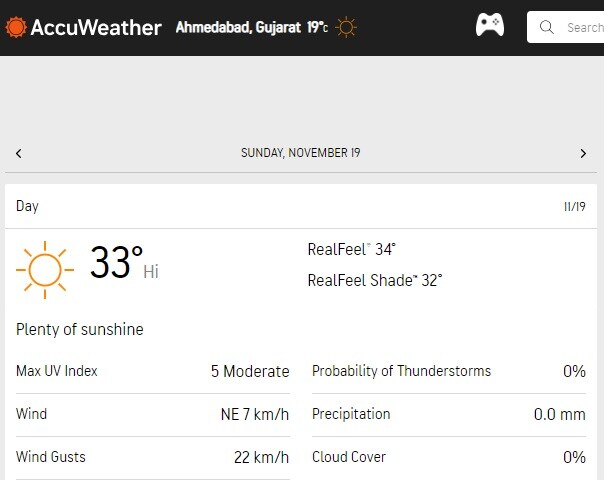Click the Precipitation 0.0 mm row
Image resolution: width=604 pixels, height=480 pixels.
(x=448, y=414)
